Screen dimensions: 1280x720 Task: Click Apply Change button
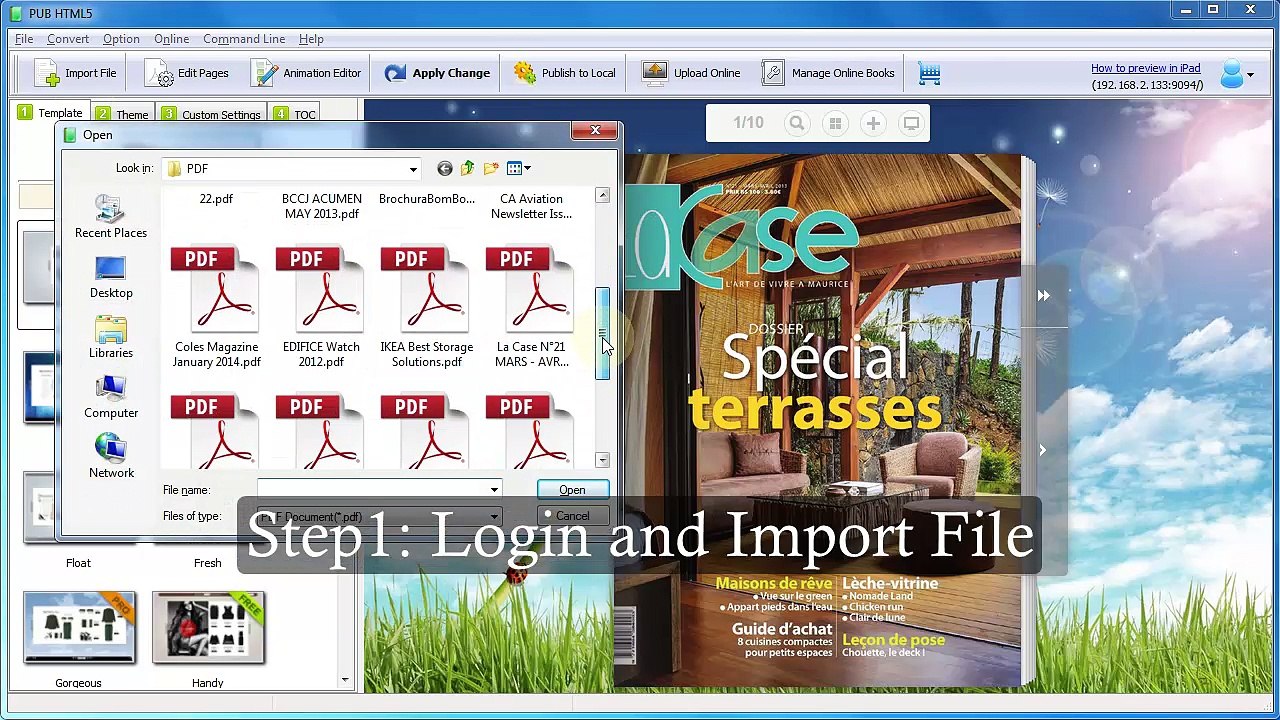click(x=437, y=73)
